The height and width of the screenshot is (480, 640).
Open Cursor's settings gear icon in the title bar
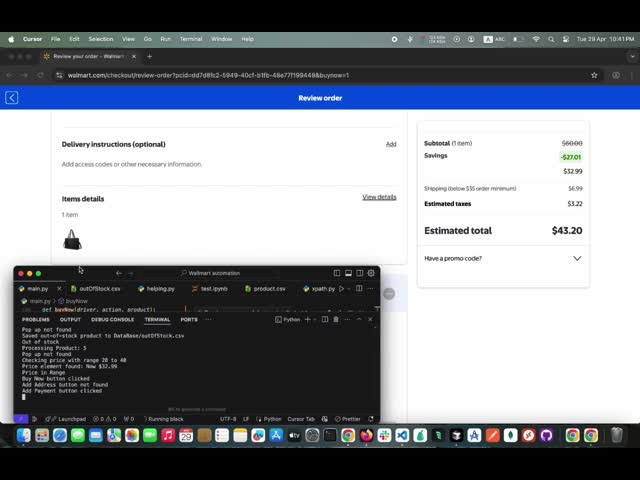coord(371,273)
